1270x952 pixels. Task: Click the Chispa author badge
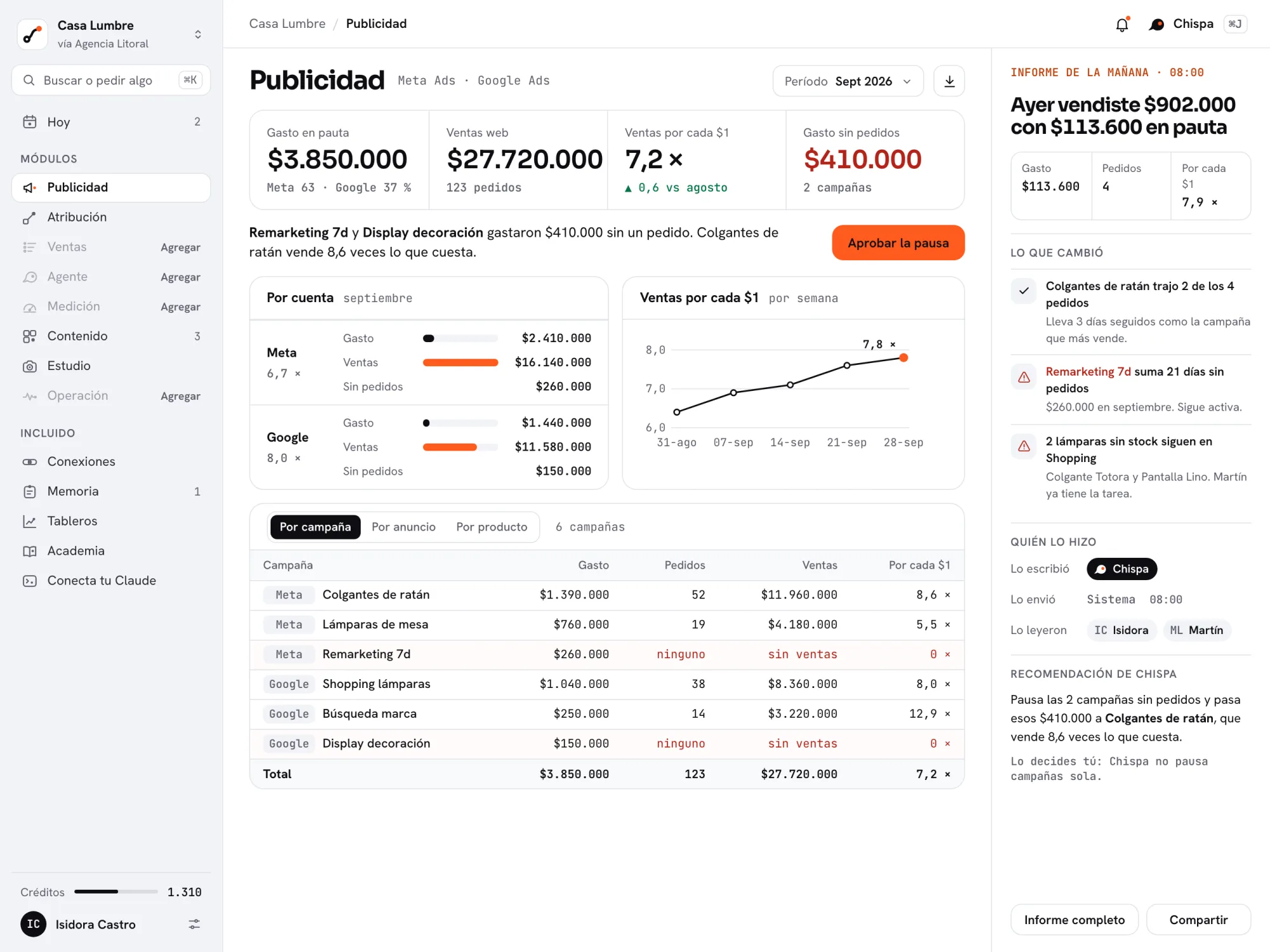coord(1121,569)
